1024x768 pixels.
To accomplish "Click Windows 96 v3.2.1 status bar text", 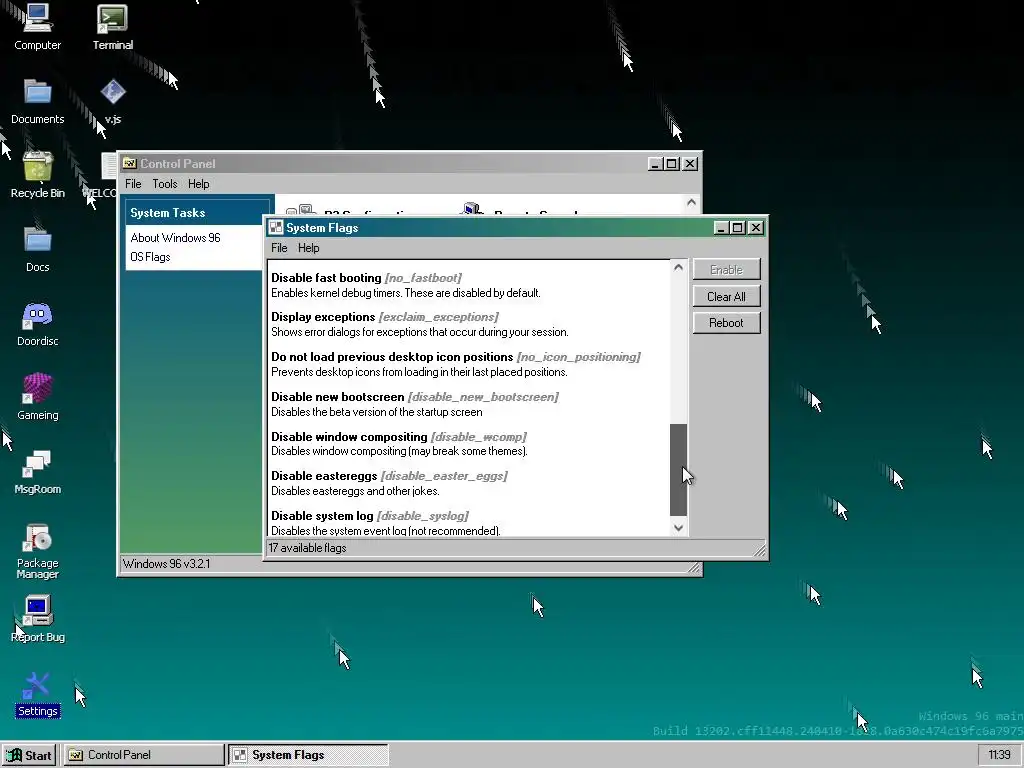I will pyautogui.click(x=167, y=564).
